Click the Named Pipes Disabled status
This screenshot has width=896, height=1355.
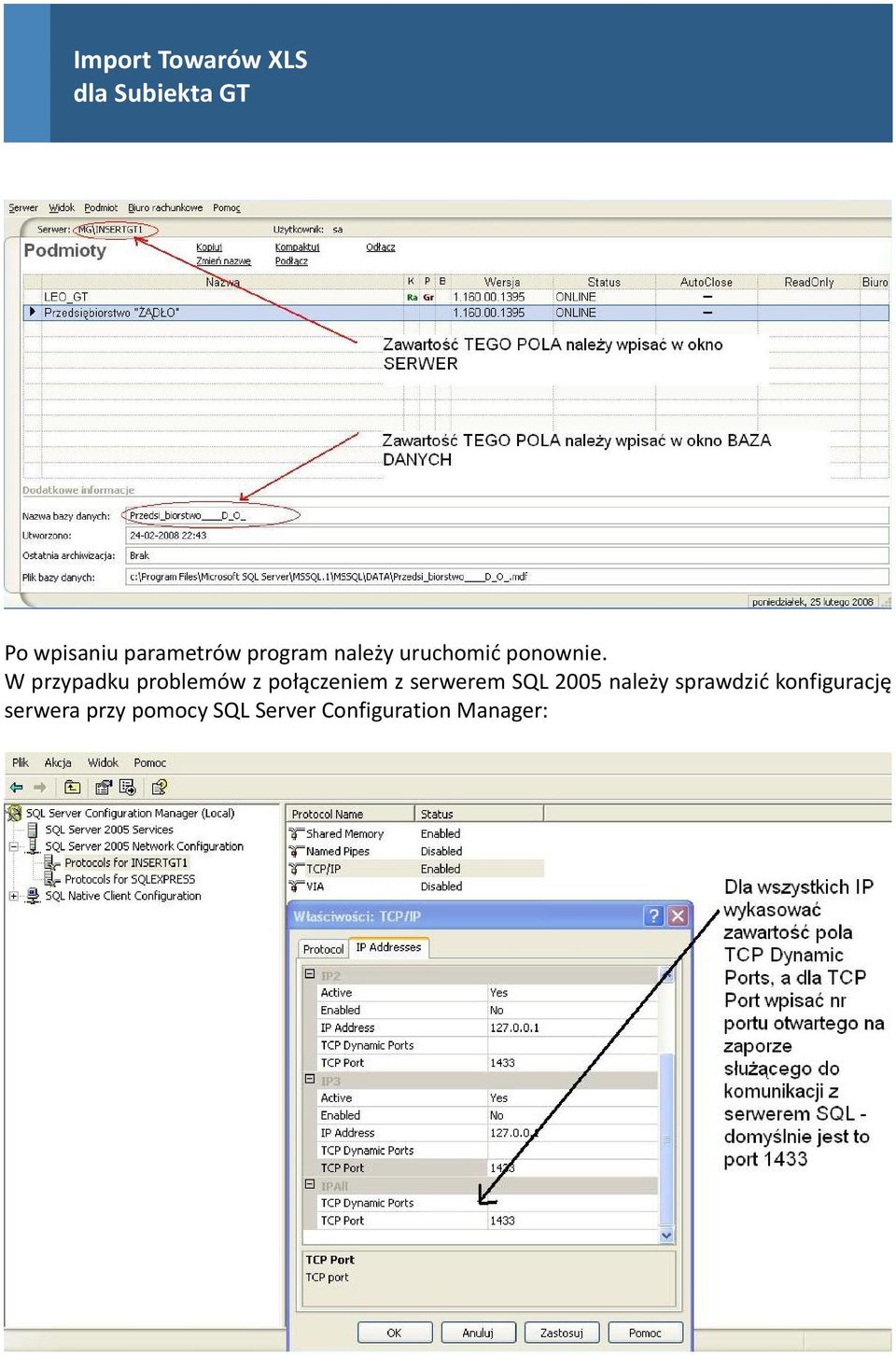[441, 851]
